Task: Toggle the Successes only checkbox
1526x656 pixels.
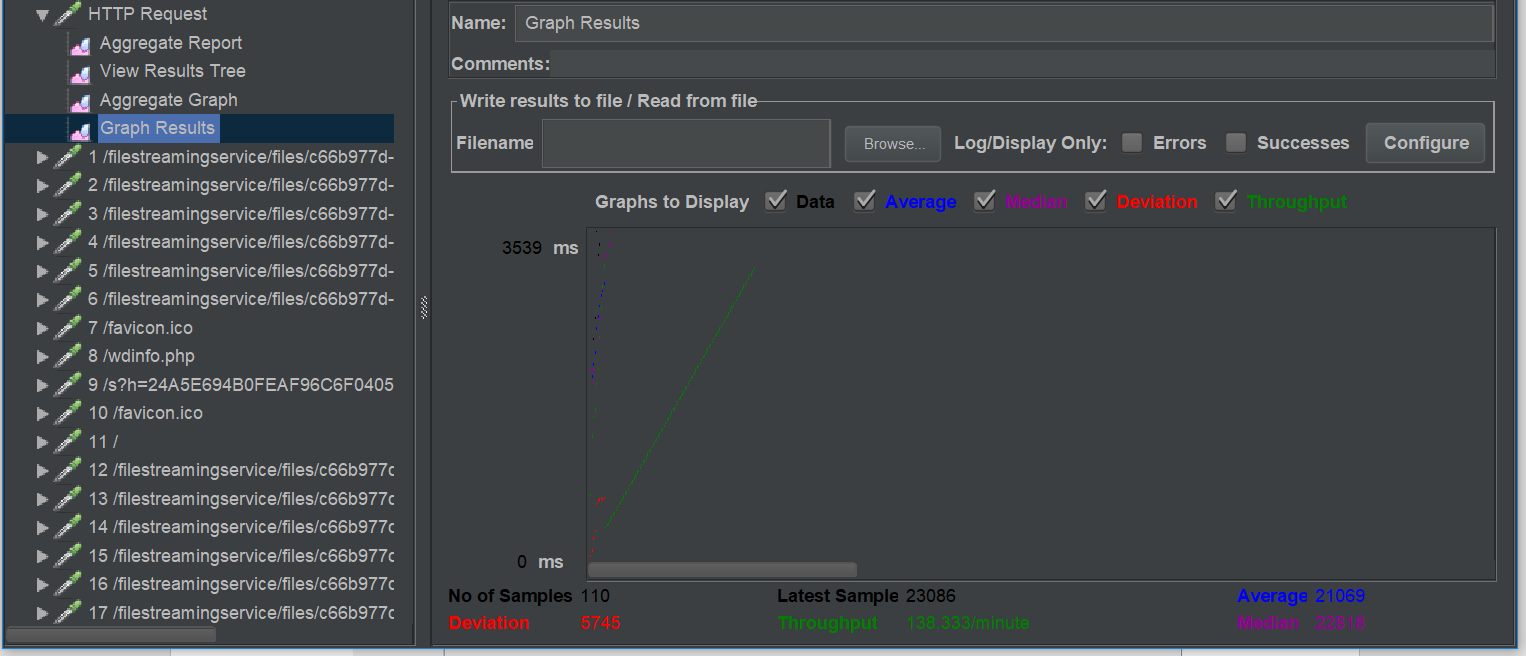Action: tap(1236, 143)
